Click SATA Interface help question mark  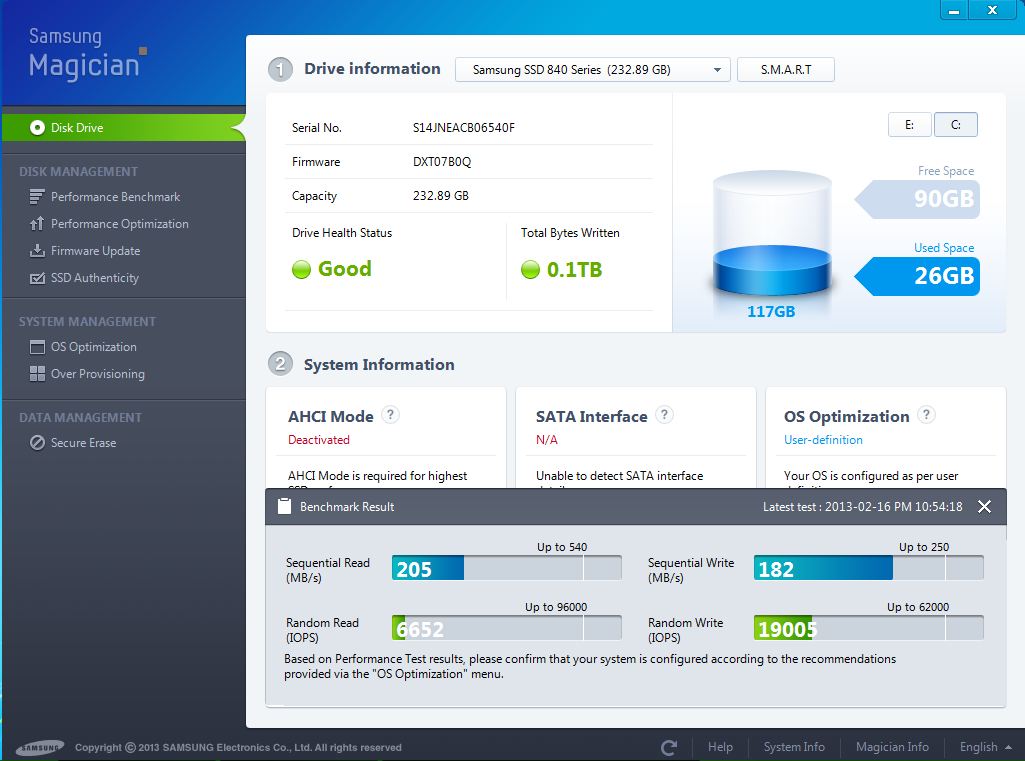664,414
